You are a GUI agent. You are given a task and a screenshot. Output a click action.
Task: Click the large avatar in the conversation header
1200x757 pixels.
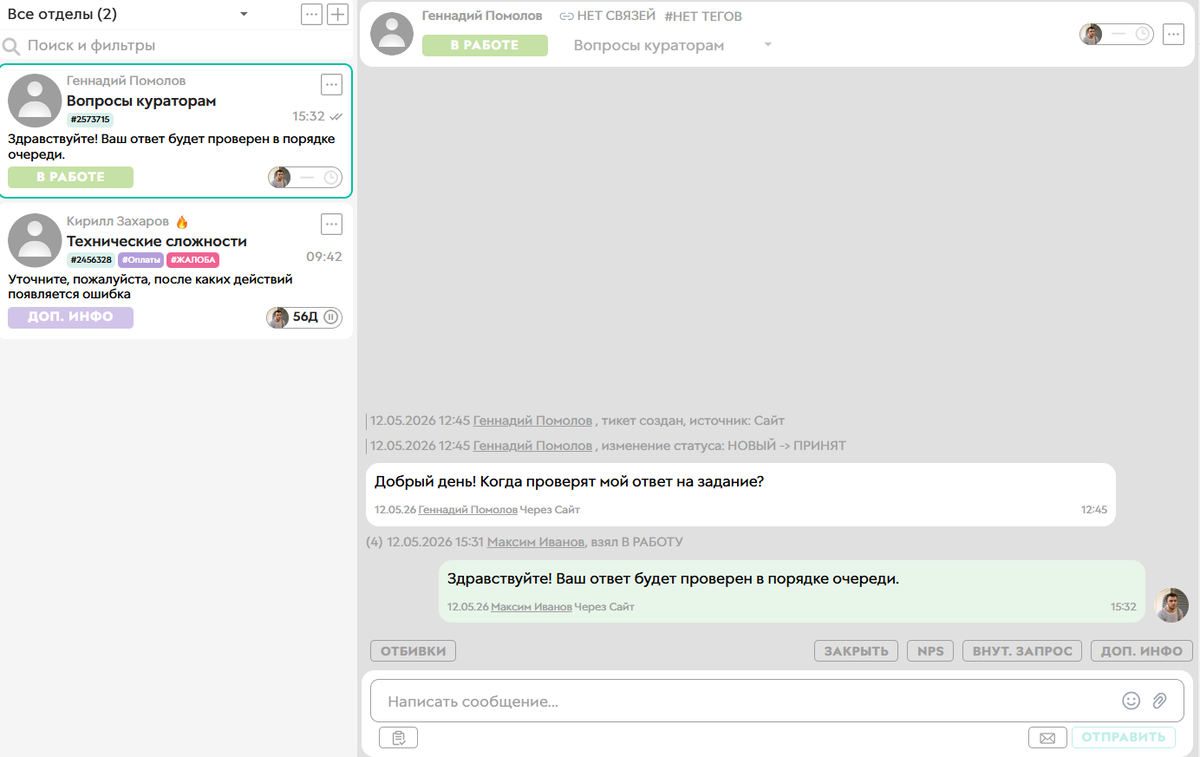(x=392, y=34)
